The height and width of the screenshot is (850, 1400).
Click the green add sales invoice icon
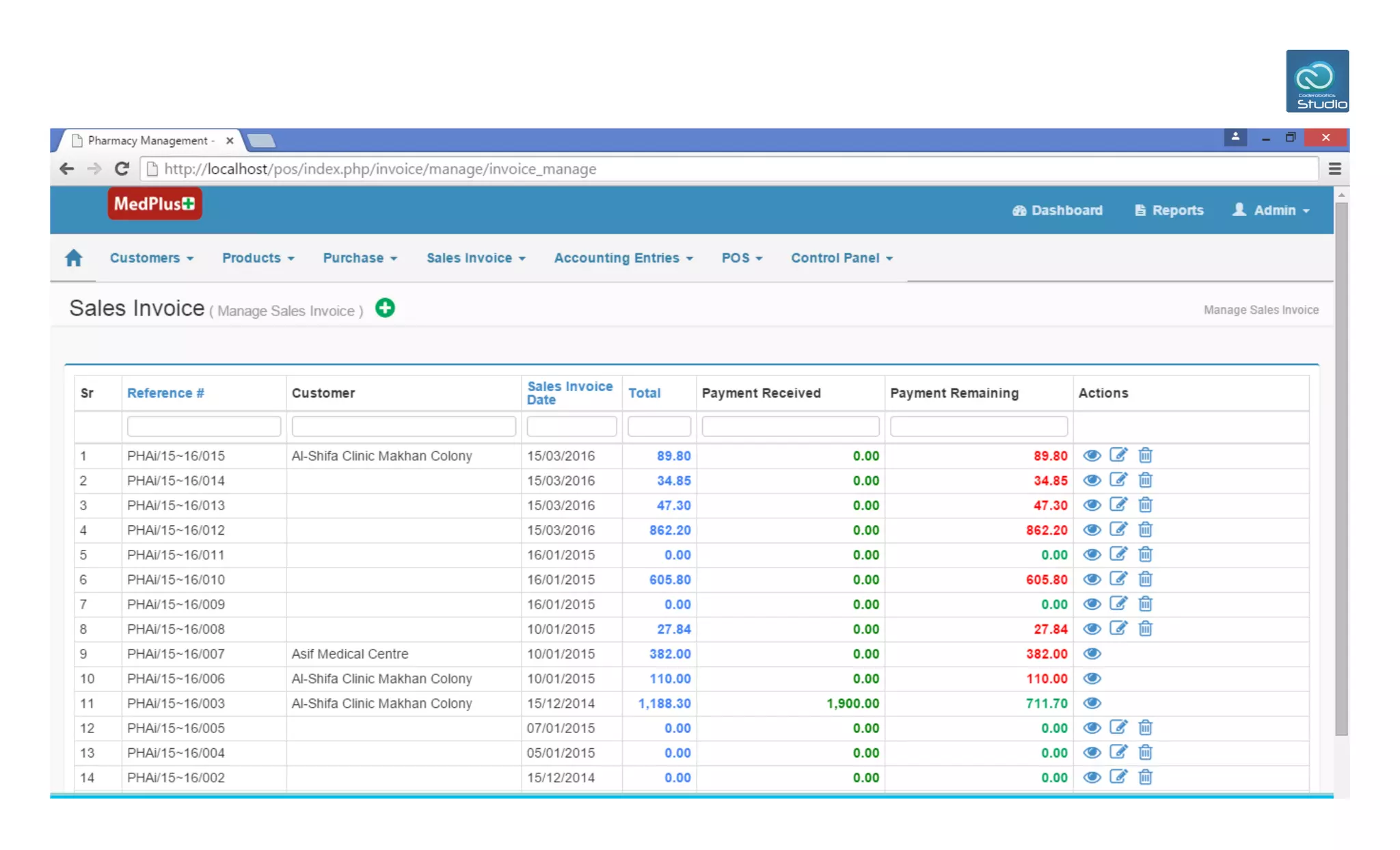[385, 308]
